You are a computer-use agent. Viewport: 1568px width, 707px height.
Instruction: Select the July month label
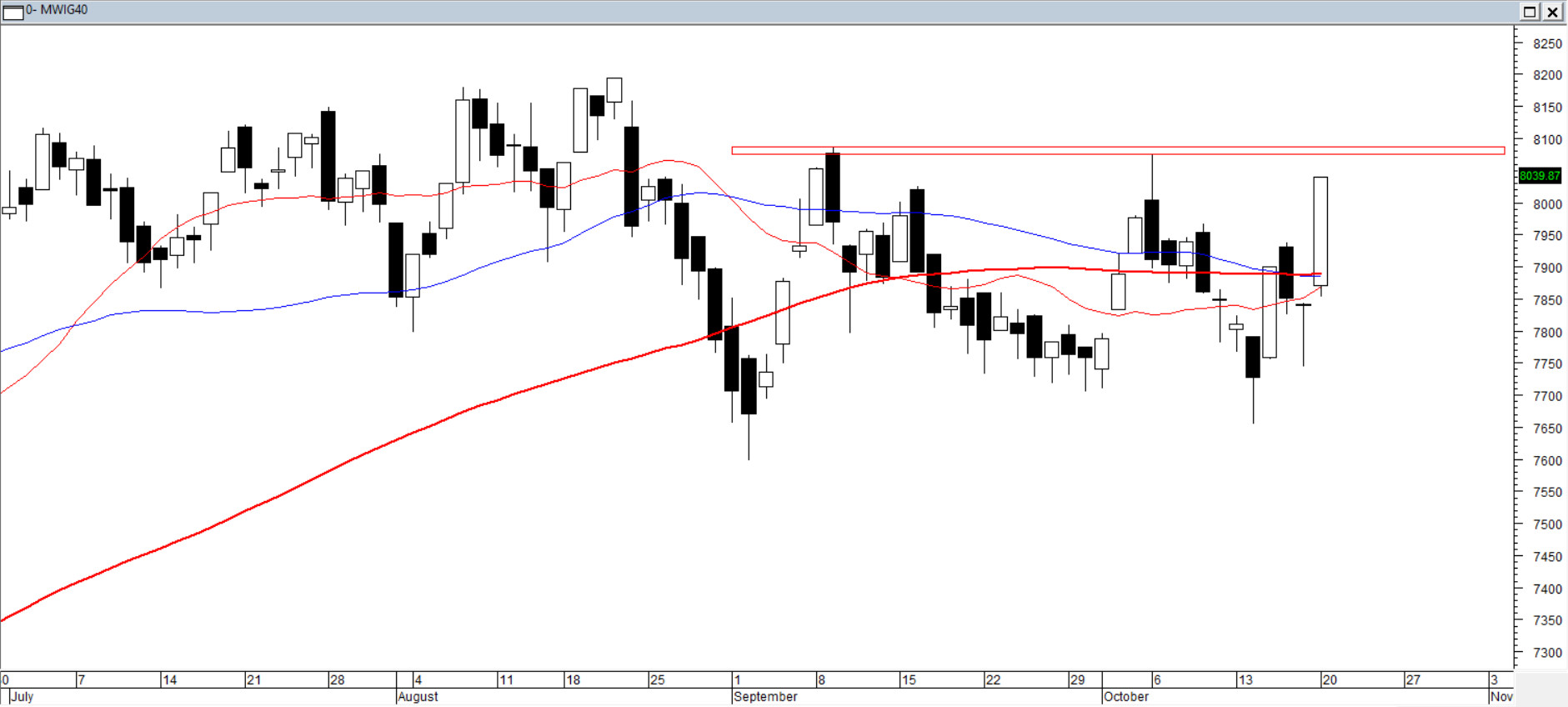(x=23, y=697)
